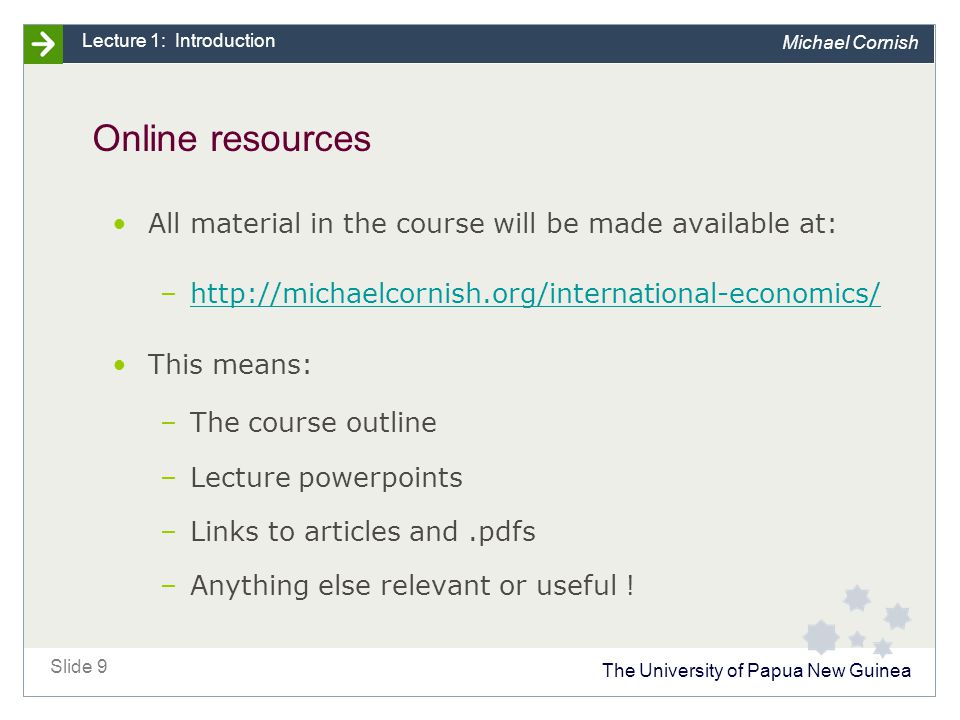Click the 'Michael Cornish' author name
The height and width of the screenshot is (720, 960).
point(850,42)
